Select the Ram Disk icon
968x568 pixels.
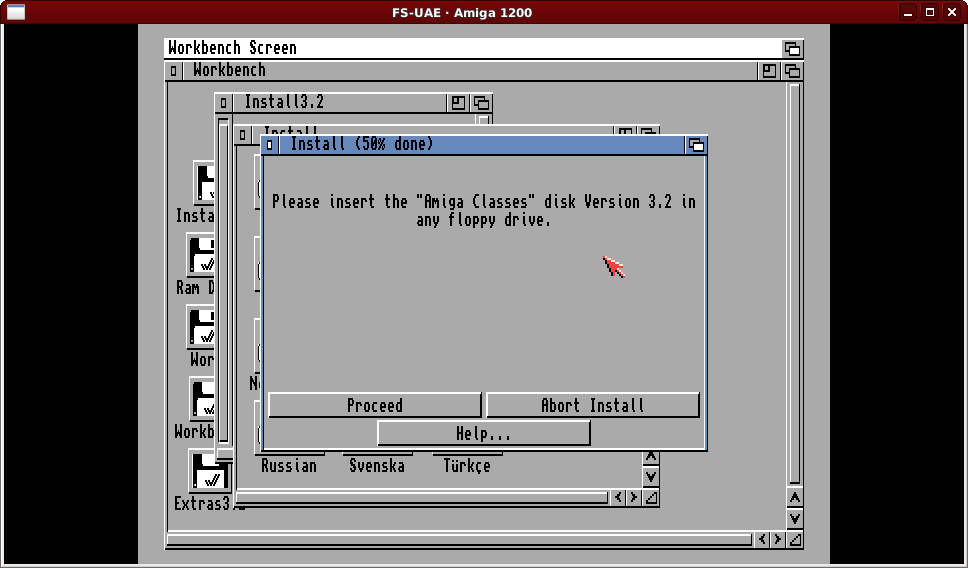[x=200, y=255]
